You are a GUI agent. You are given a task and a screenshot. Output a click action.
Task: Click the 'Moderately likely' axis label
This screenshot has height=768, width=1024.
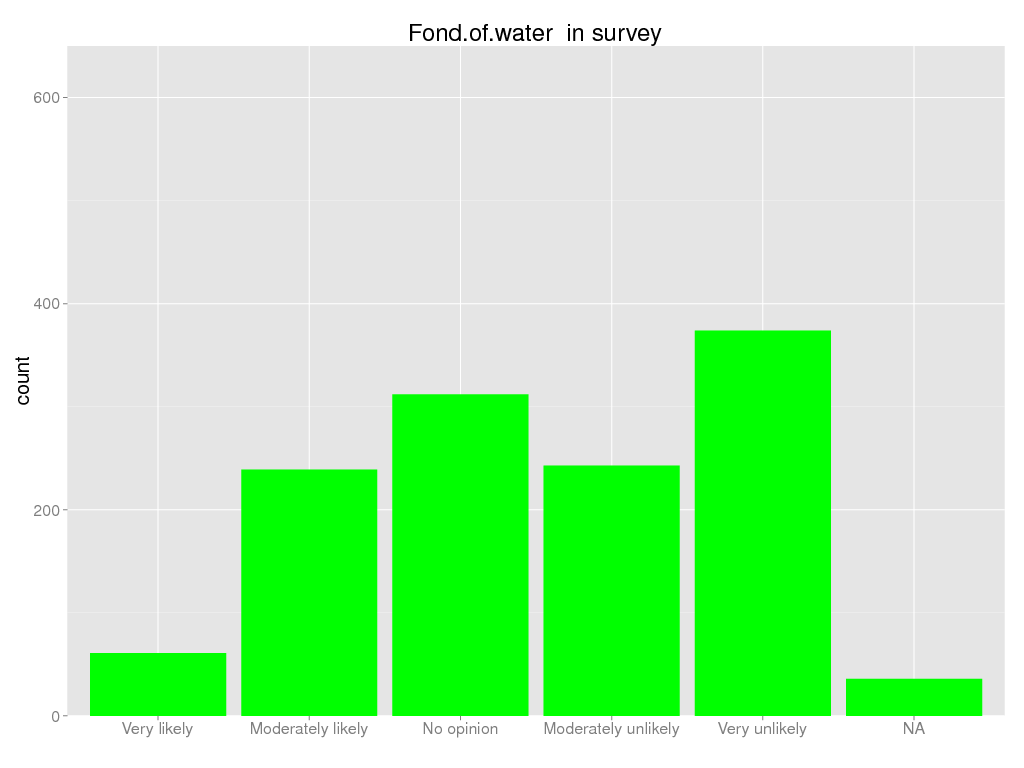(x=309, y=729)
